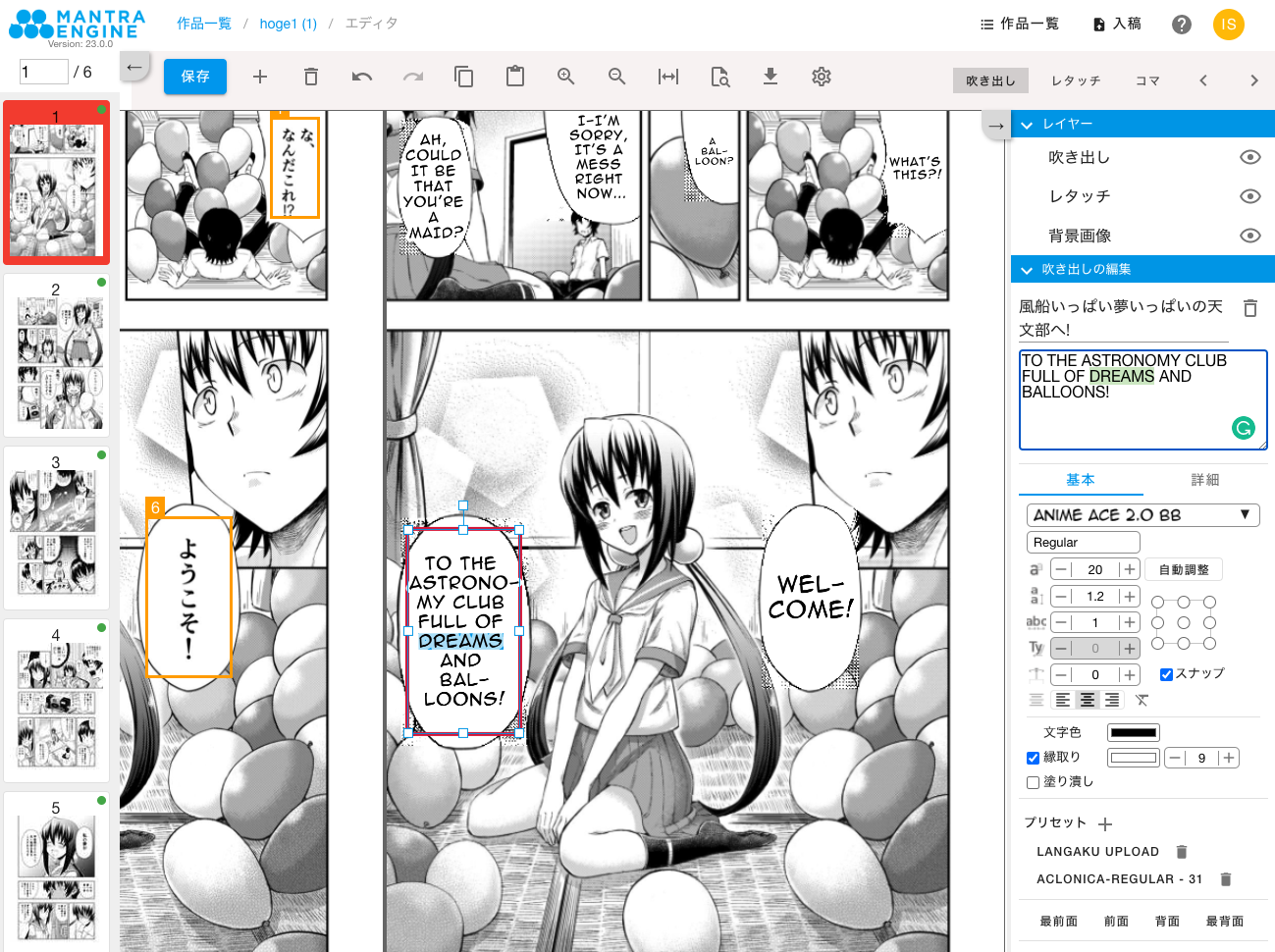Click the 保存 save button

pyautogui.click(x=195, y=77)
